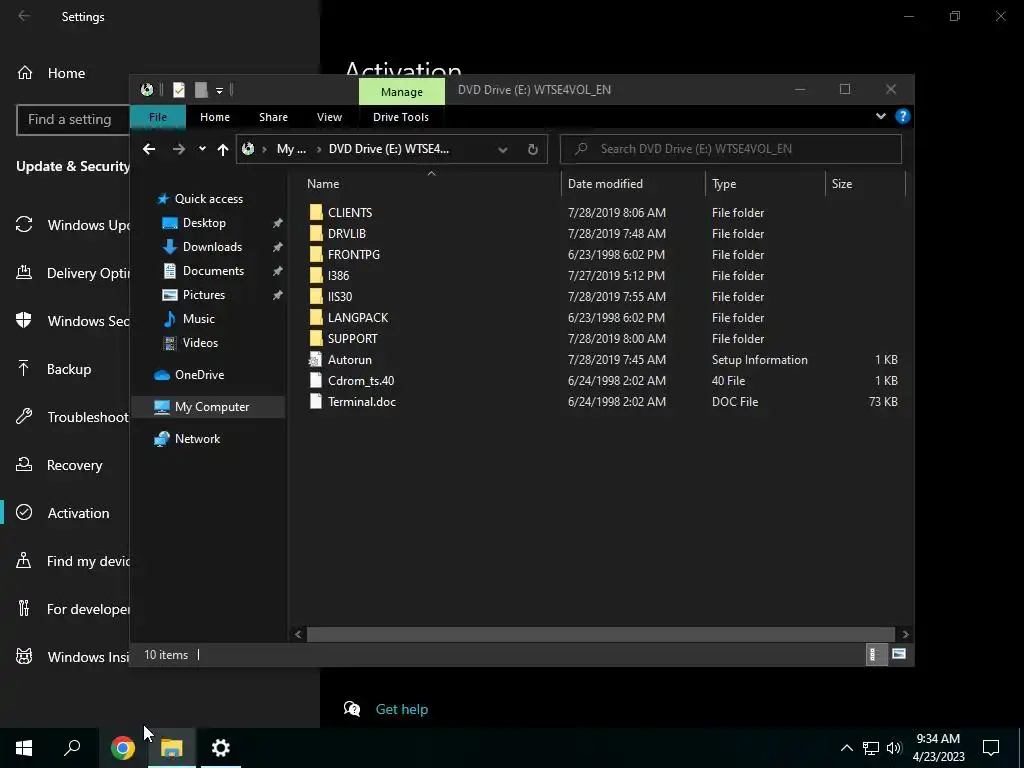The height and width of the screenshot is (768, 1024).
Task: Refresh the DVD Drive folder view
Action: click(532, 150)
